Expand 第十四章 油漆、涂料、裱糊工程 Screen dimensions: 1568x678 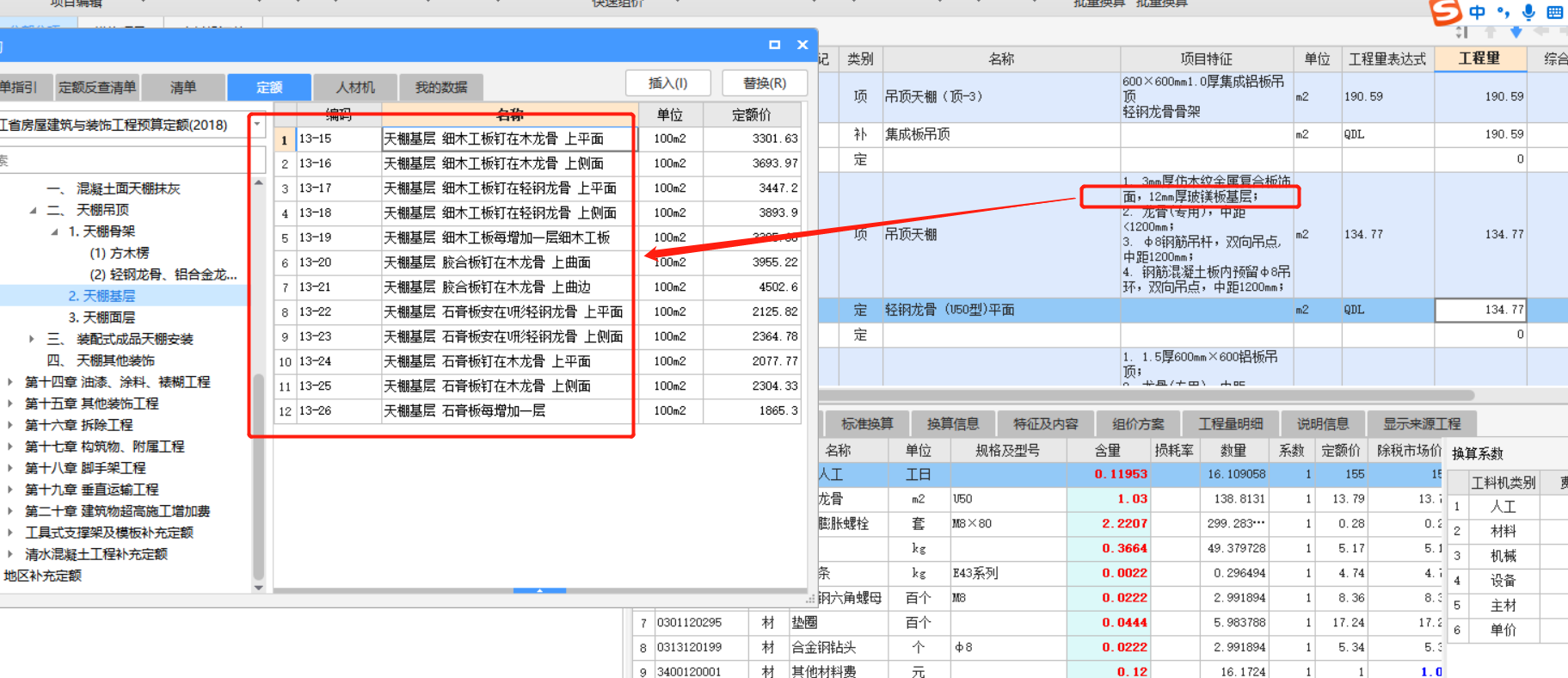click(x=9, y=382)
